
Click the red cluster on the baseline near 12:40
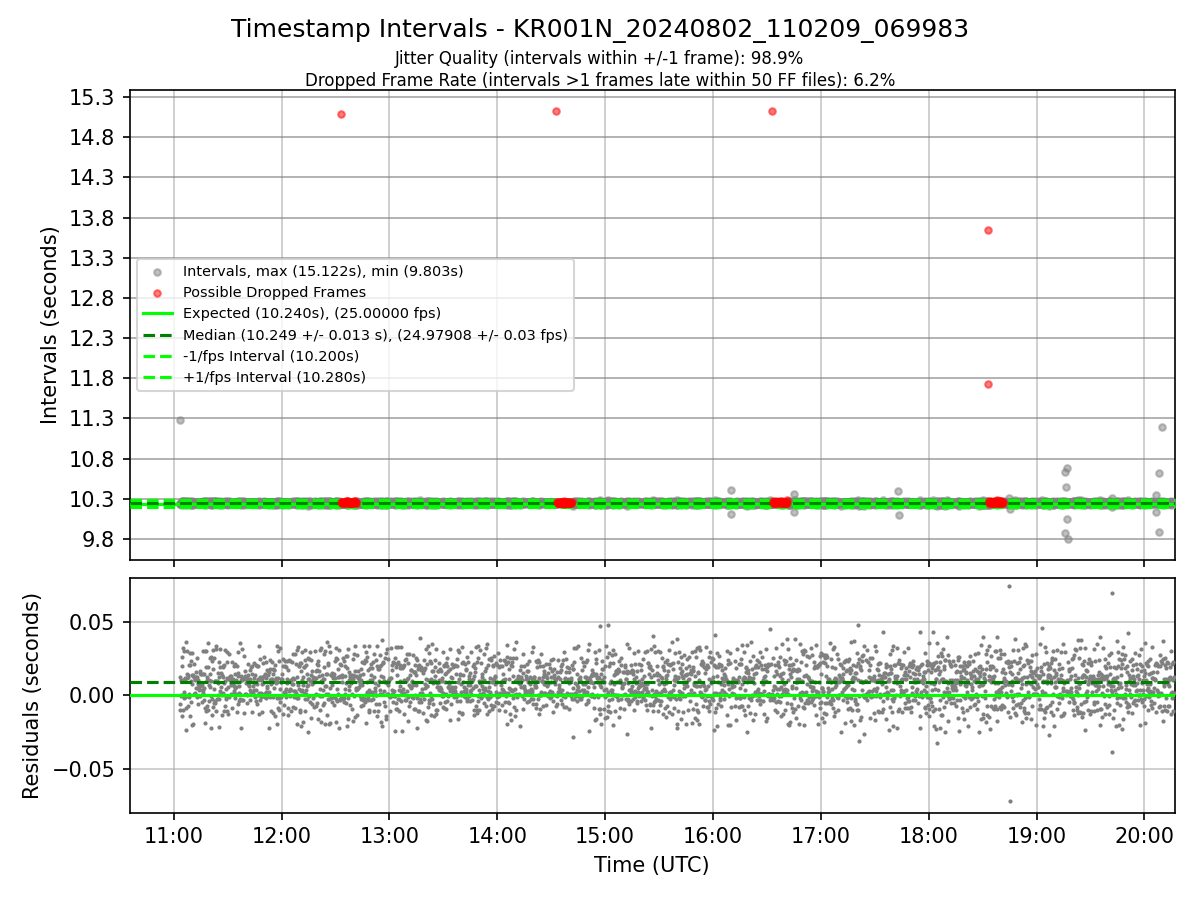[349, 503]
